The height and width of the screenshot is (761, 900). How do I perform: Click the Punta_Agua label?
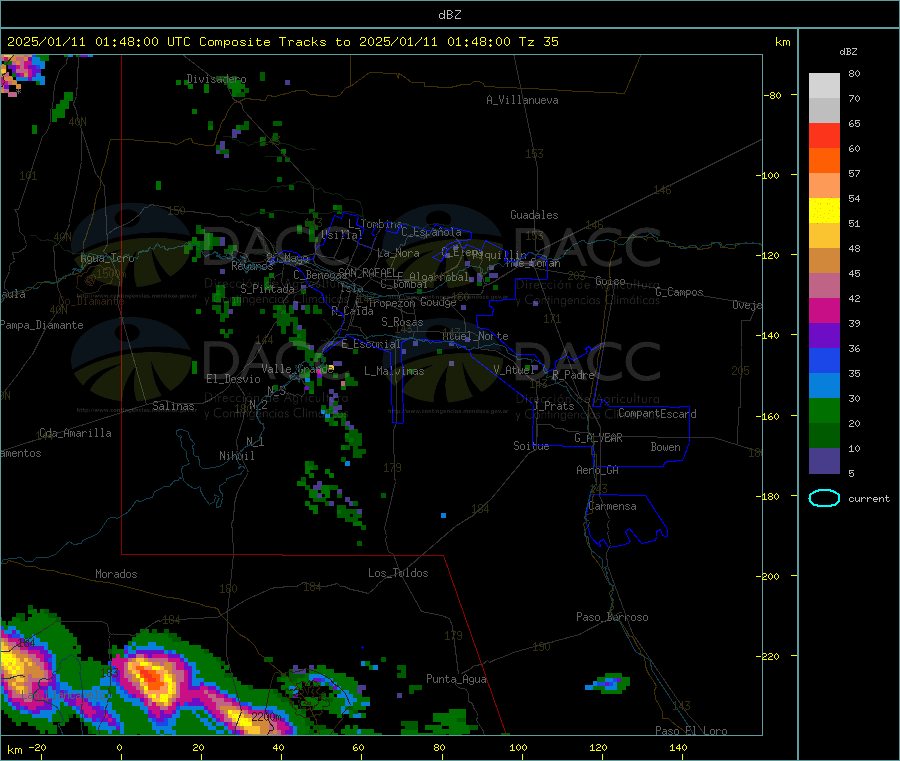click(456, 679)
